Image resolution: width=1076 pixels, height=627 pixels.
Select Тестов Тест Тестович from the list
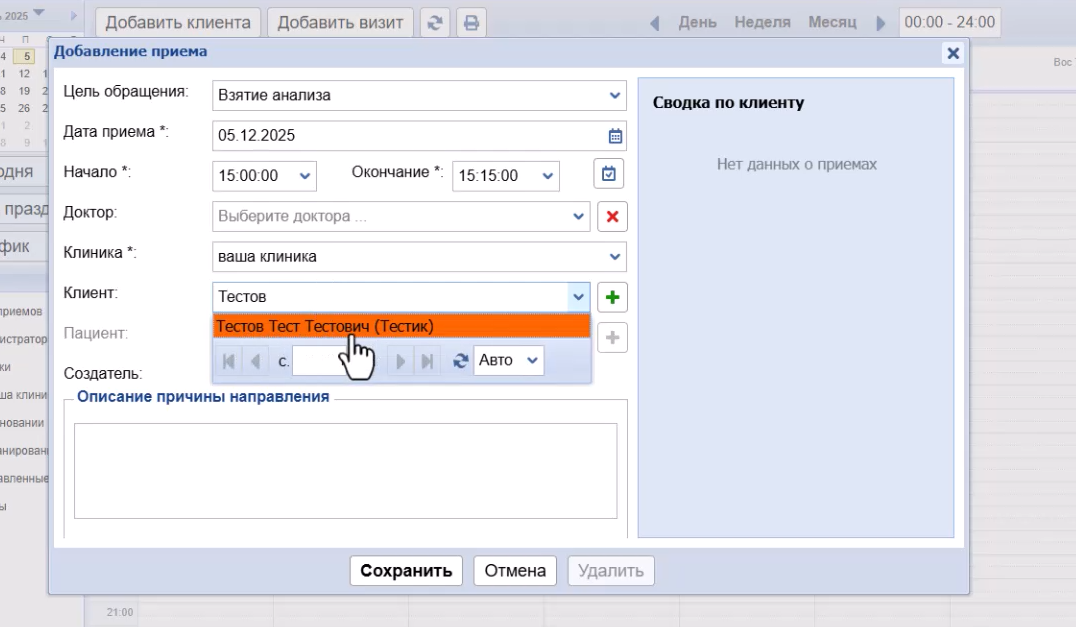(325, 326)
